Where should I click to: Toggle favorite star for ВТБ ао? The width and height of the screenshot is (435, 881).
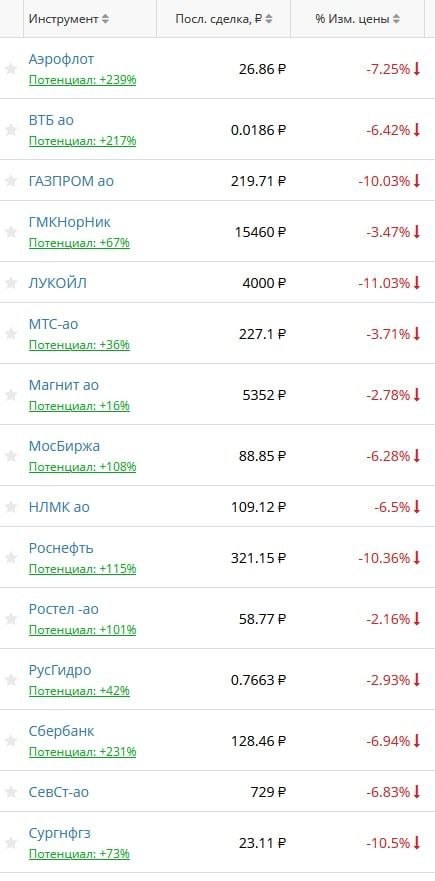[x=11, y=130]
